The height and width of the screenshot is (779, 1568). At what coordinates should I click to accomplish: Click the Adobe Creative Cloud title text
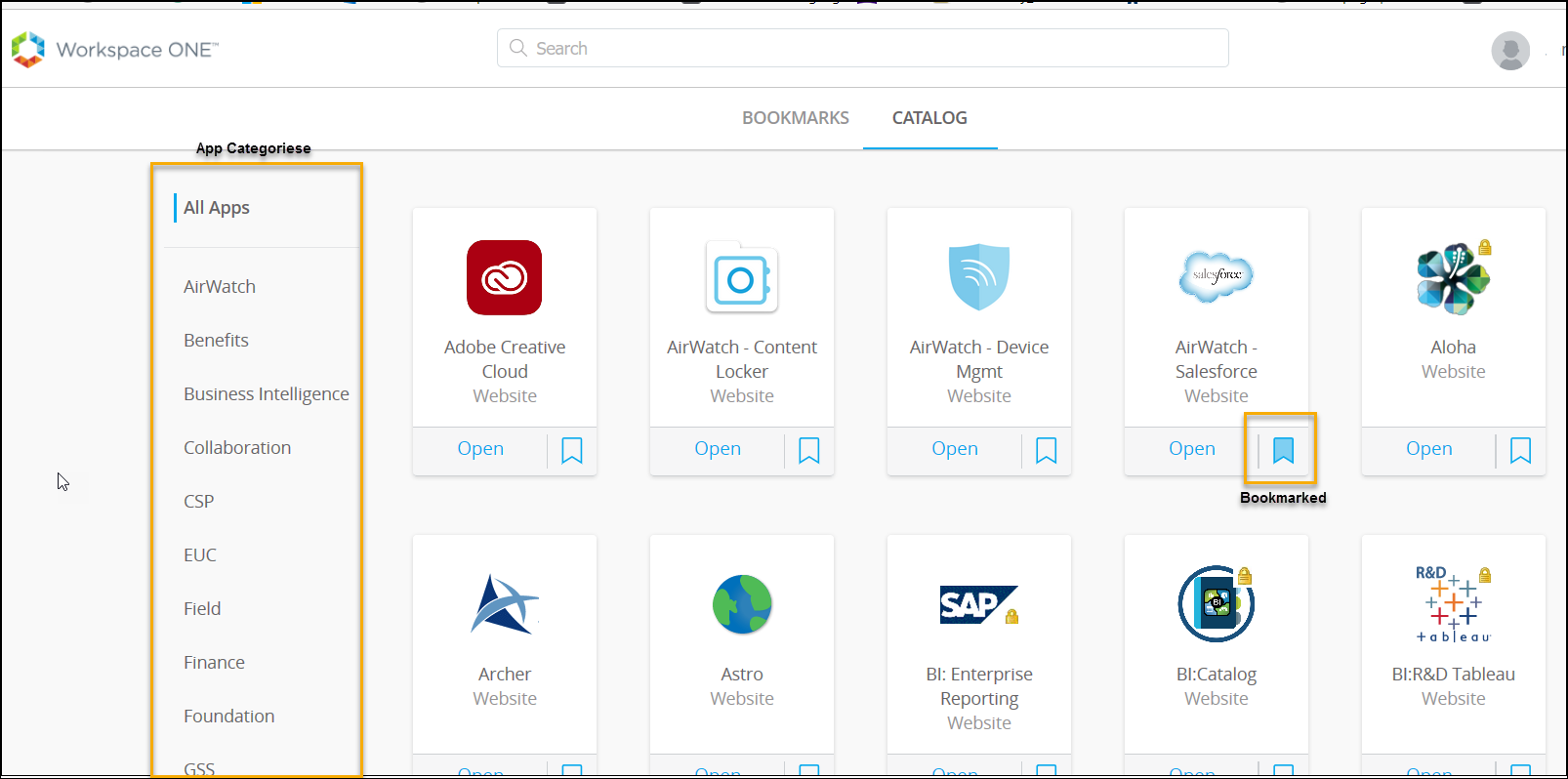click(505, 359)
